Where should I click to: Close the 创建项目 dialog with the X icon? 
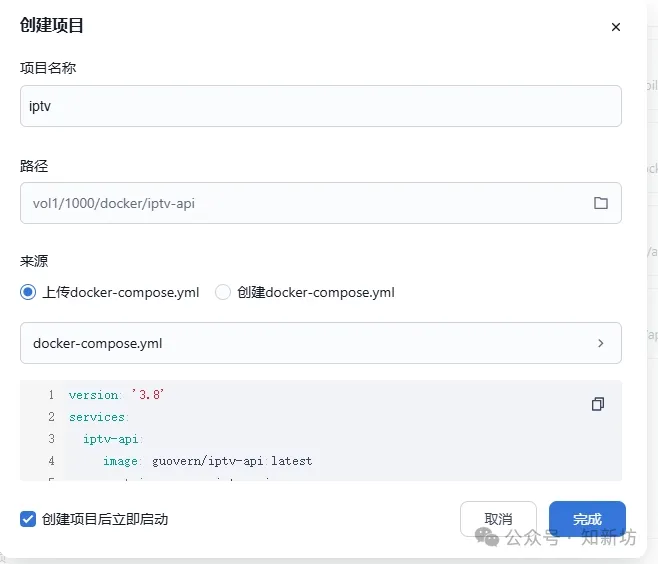(x=616, y=27)
